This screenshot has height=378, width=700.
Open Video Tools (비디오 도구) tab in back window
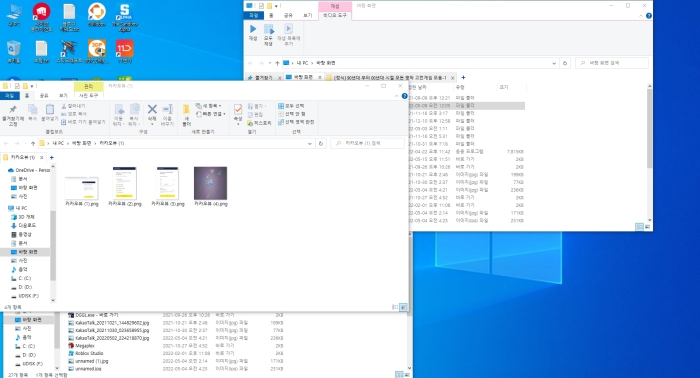(x=335, y=15)
